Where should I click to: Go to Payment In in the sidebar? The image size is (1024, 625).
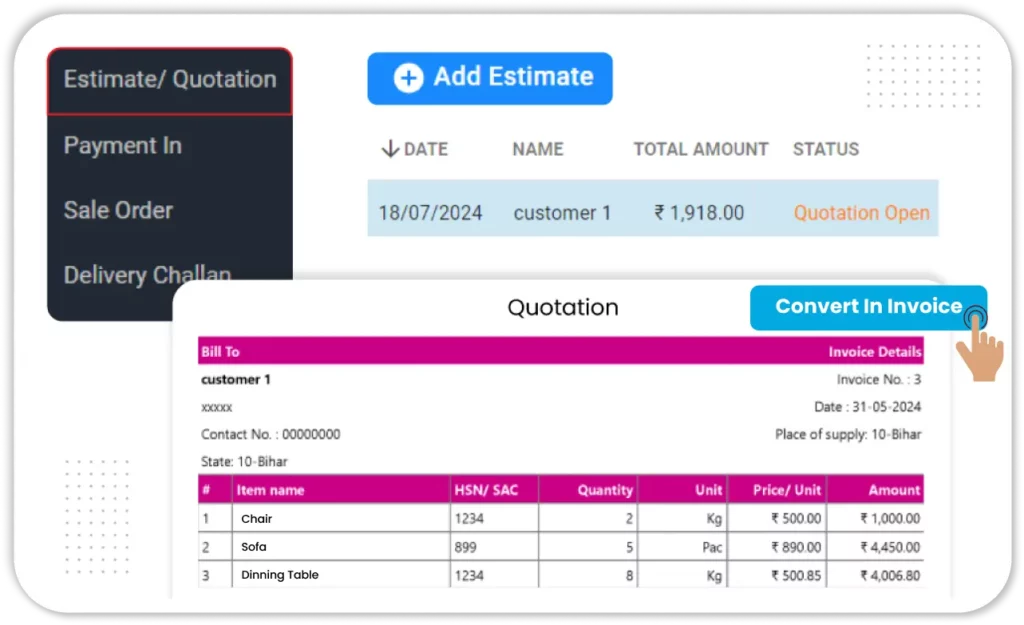coord(123,146)
